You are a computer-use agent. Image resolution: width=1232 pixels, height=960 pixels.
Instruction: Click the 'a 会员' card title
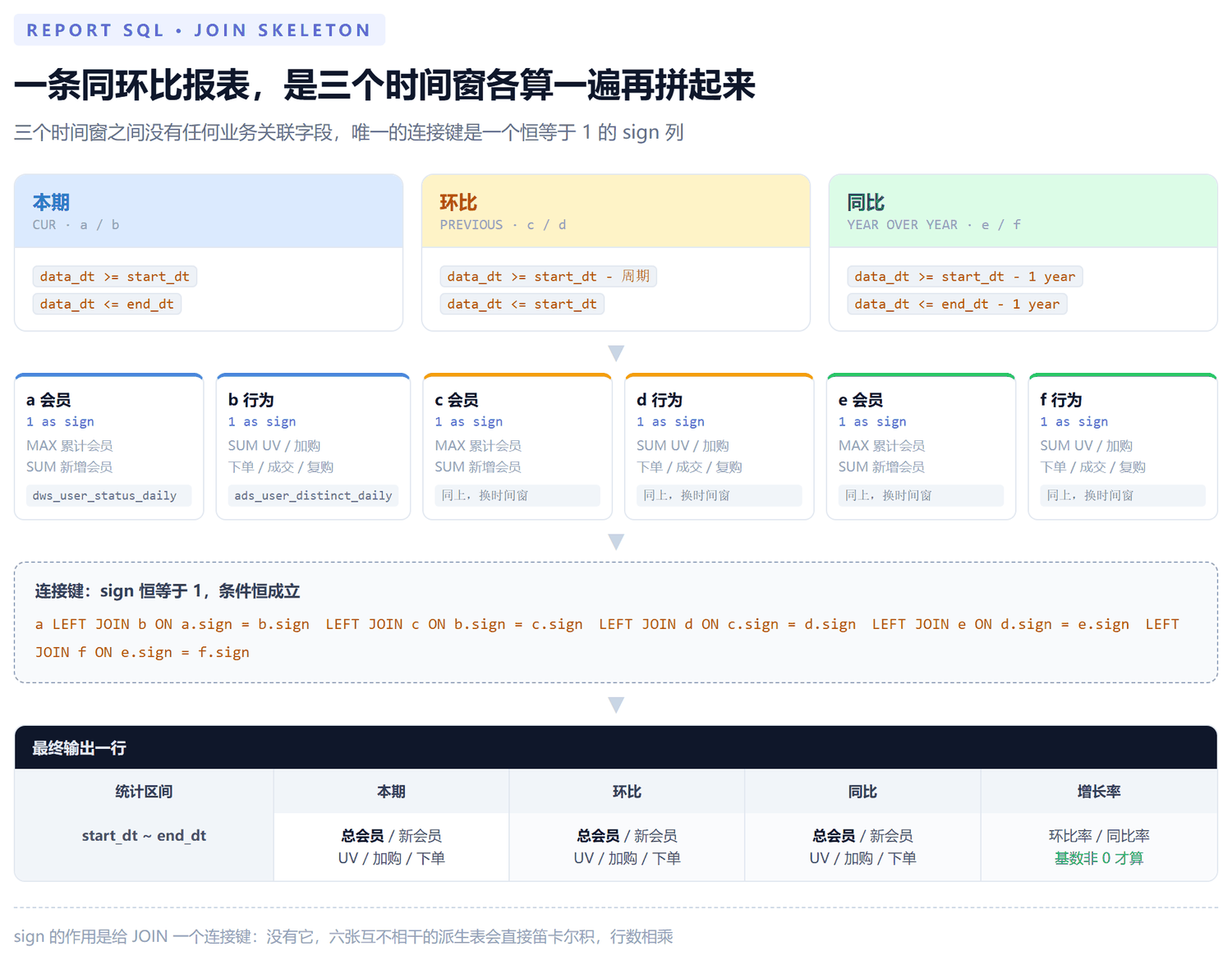click(x=48, y=400)
